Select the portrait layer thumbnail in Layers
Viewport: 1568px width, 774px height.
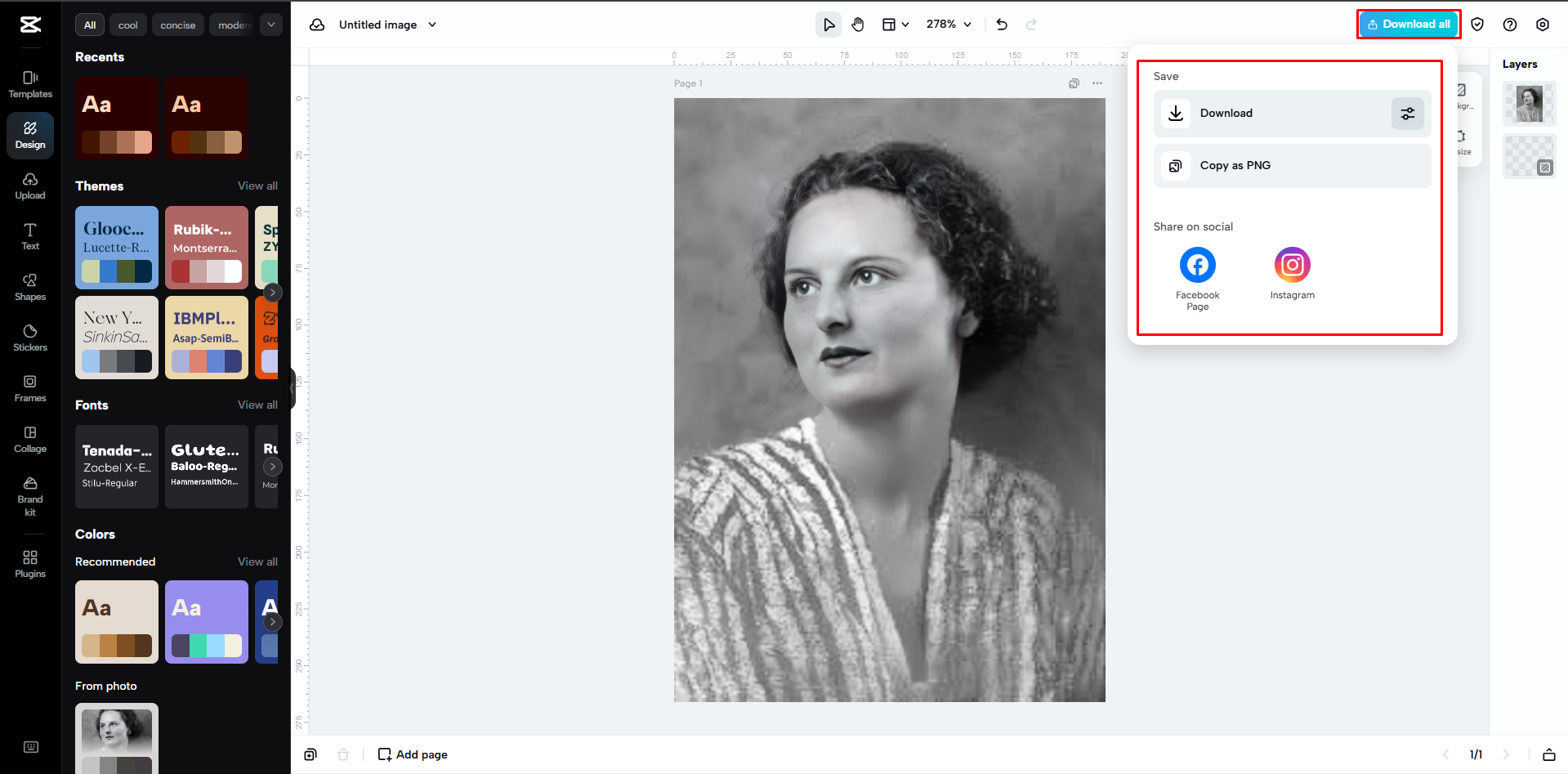point(1528,104)
